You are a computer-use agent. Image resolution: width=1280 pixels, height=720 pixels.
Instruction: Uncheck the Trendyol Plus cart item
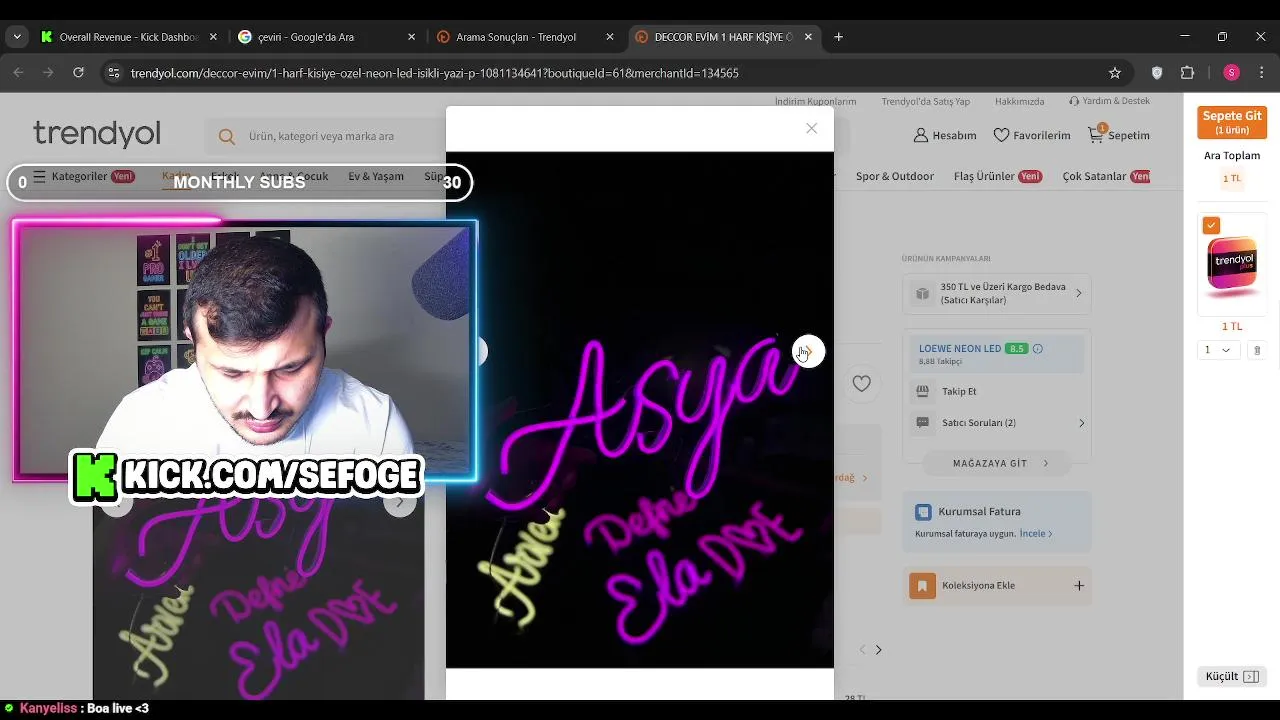pos(1211,225)
